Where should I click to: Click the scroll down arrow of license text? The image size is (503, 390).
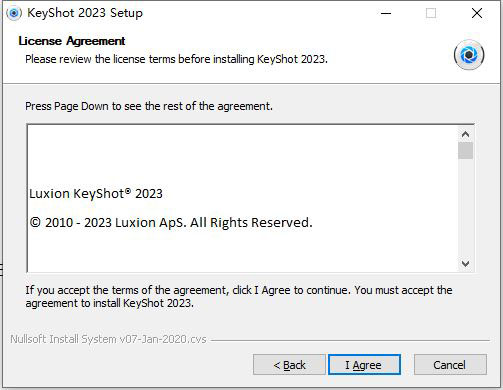point(465,264)
